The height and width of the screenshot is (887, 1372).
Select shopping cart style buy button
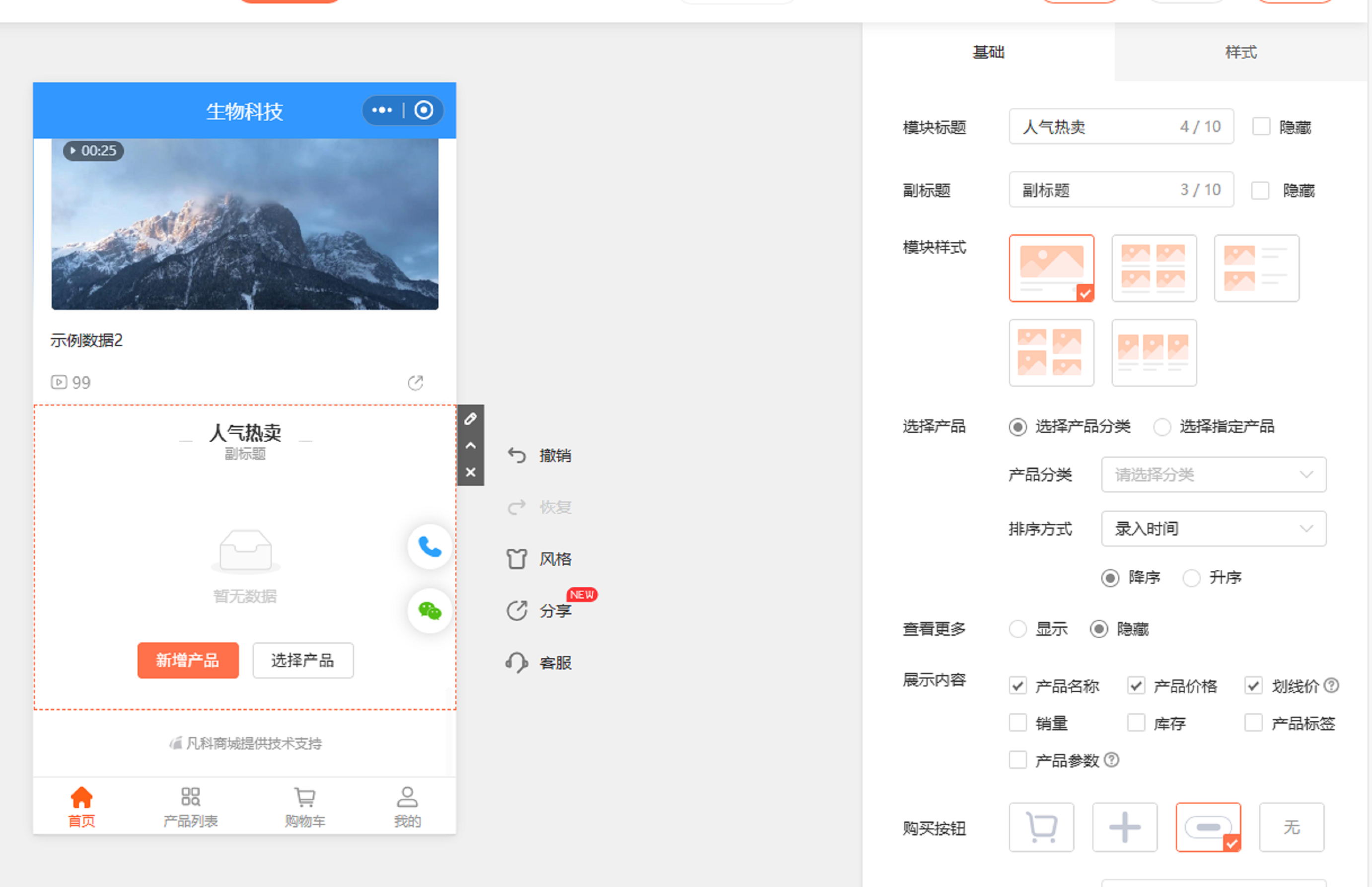click(1041, 827)
